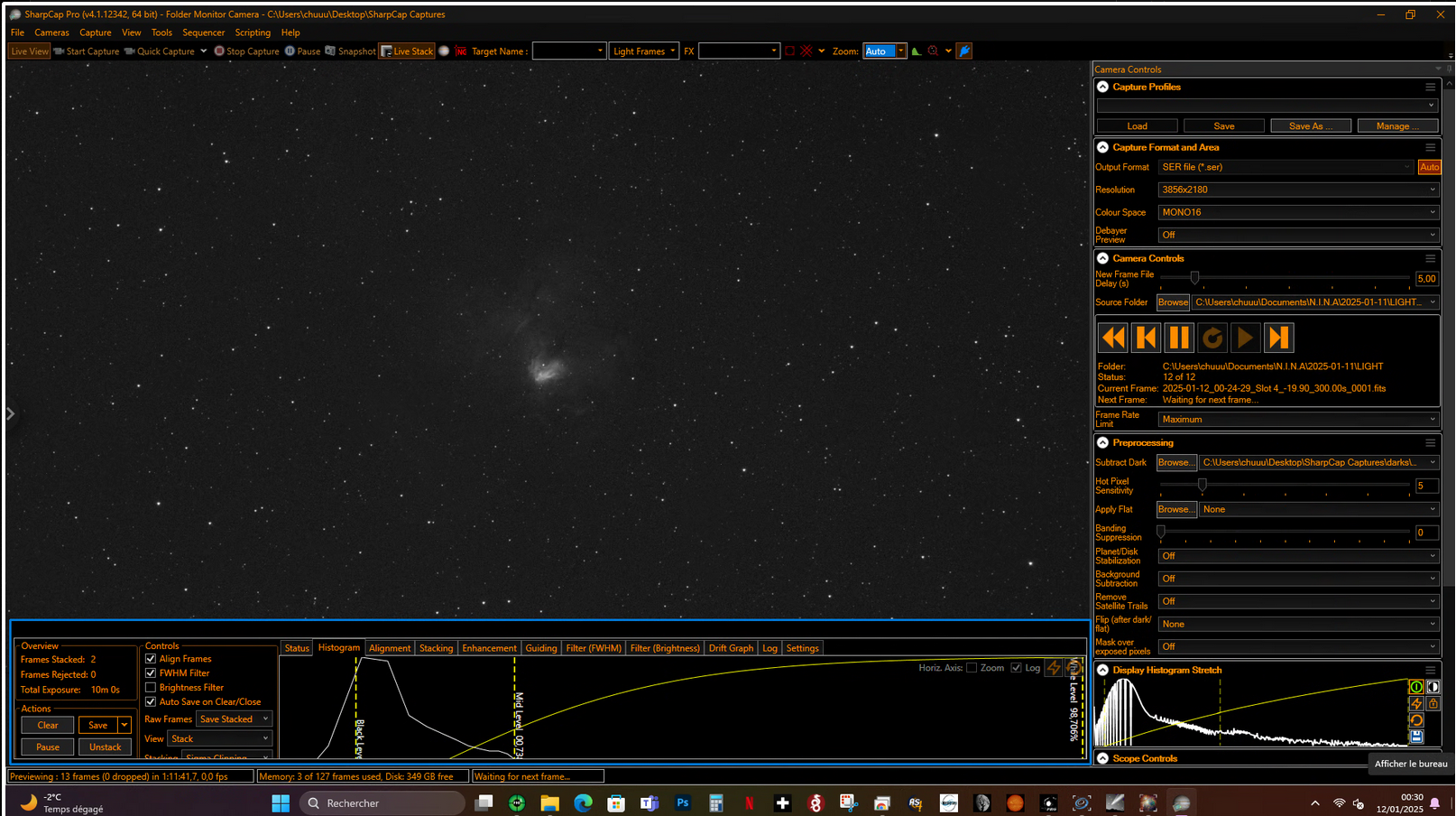
Task: Open the Frame Rate Limit dropdown
Action: pyautogui.click(x=1298, y=420)
